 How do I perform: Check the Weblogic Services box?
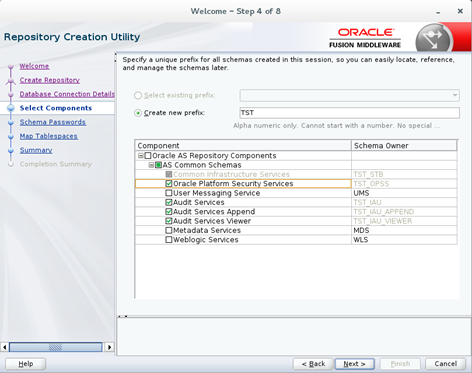pos(169,240)
